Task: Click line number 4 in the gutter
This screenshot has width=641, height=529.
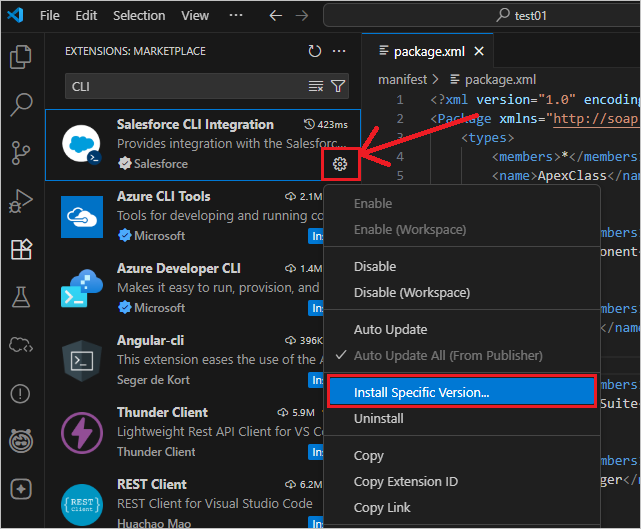Action: tap(400, 157)
